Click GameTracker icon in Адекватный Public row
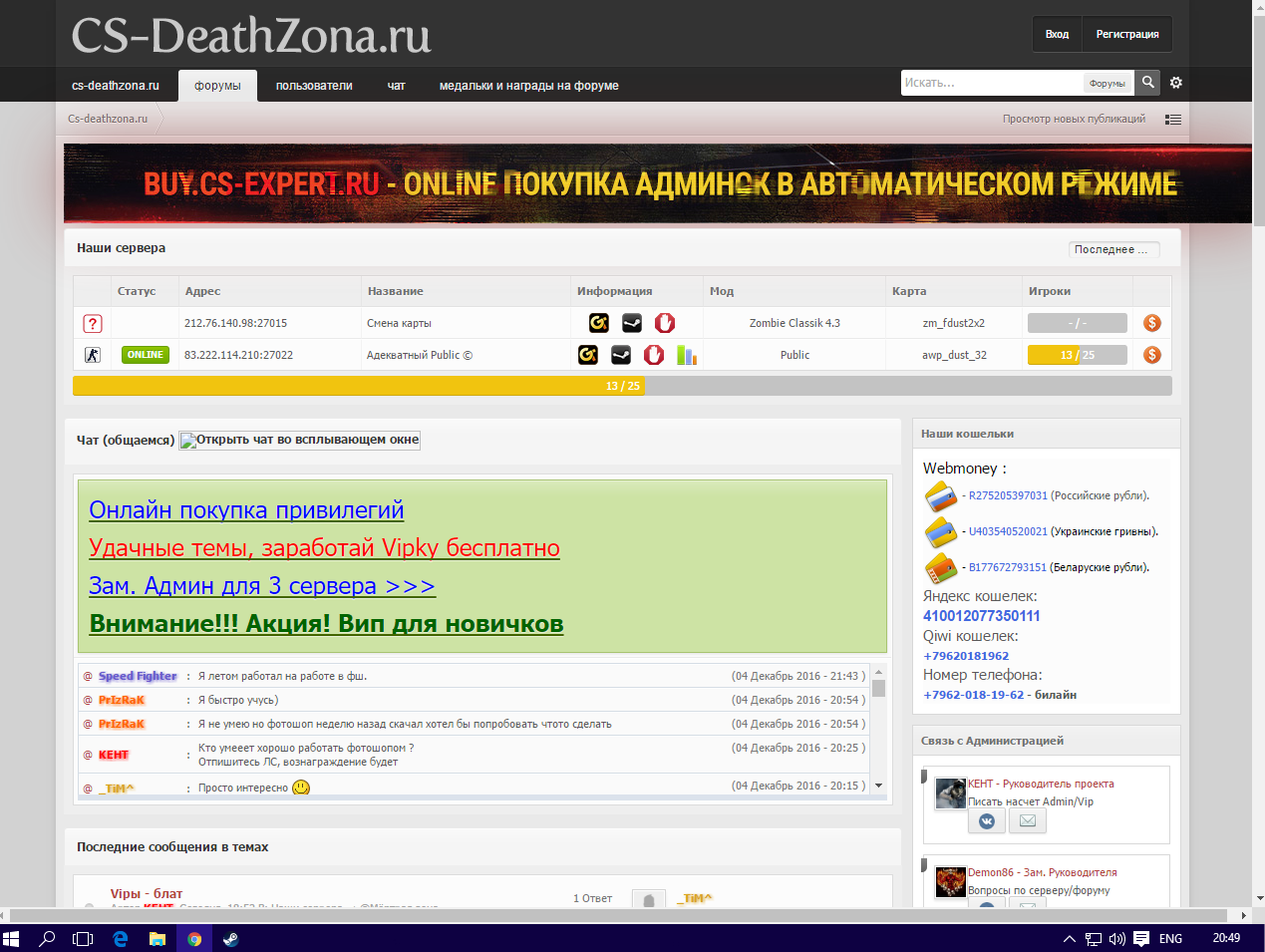This screenshot has width=1265, height=952. [x=588, y=355]
